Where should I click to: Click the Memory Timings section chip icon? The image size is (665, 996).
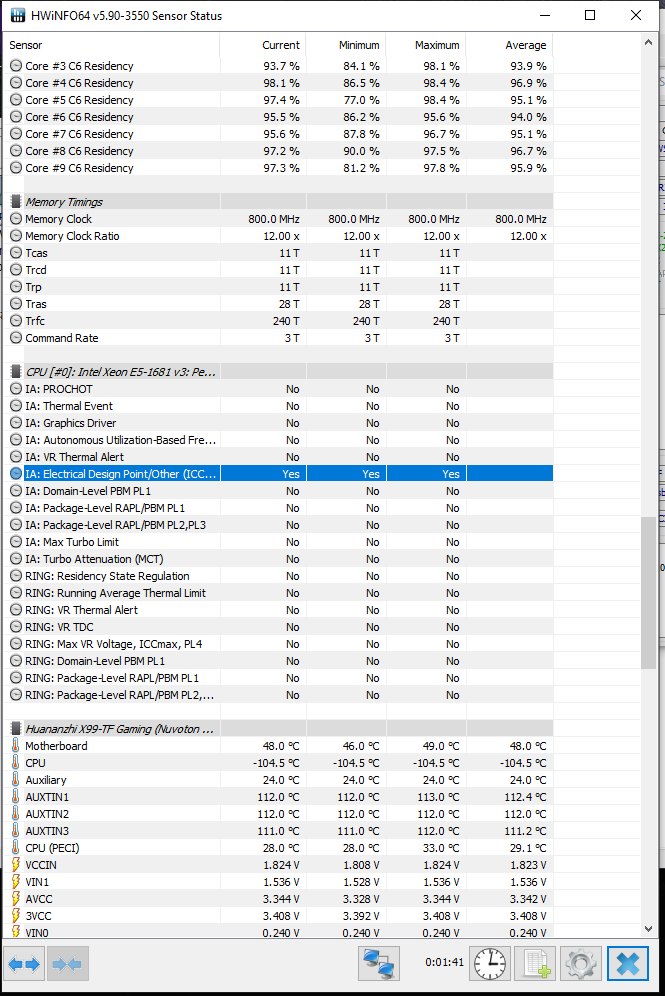(x=16, y=201)
